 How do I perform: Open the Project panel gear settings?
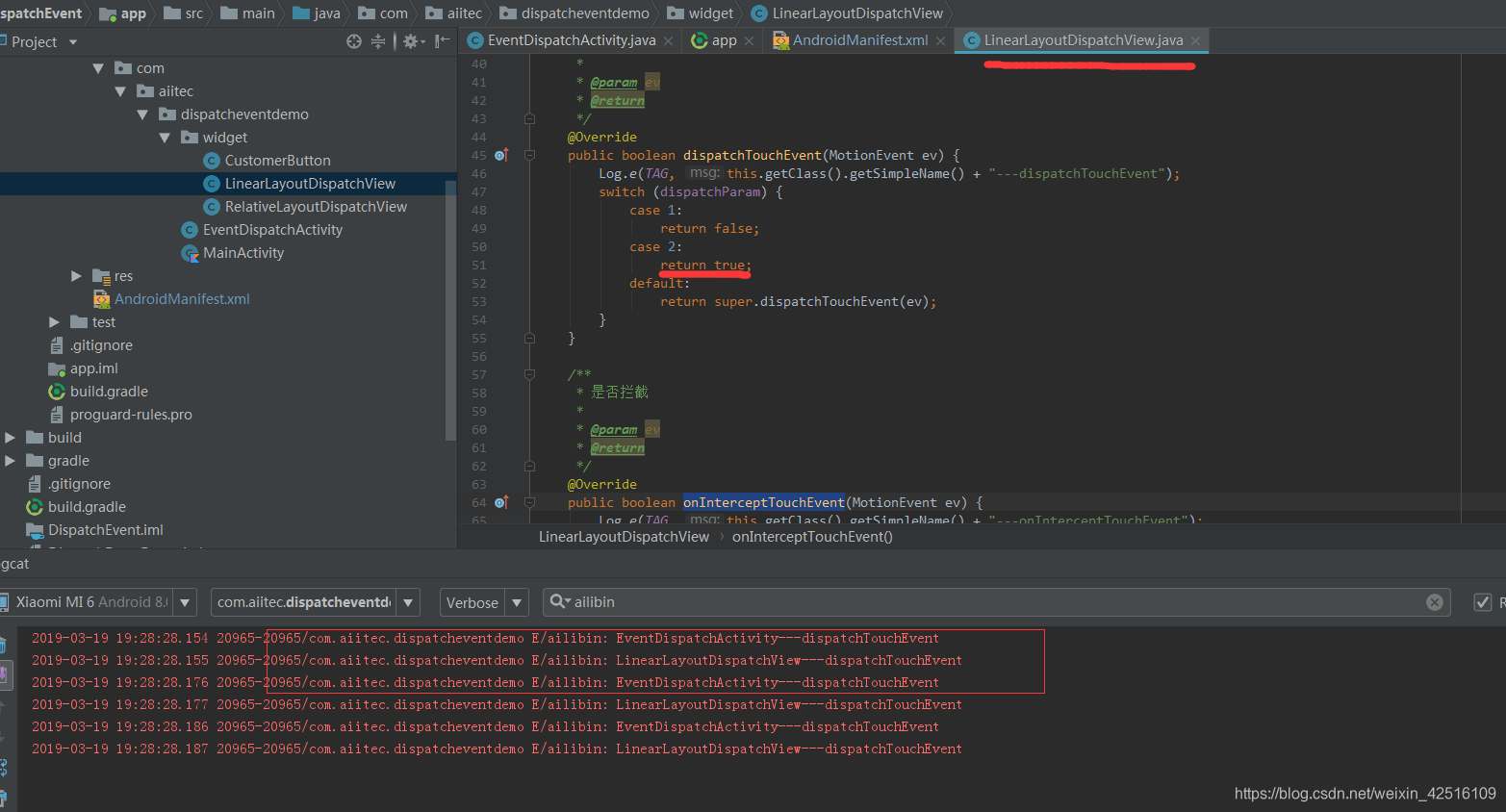click(413, 41)
